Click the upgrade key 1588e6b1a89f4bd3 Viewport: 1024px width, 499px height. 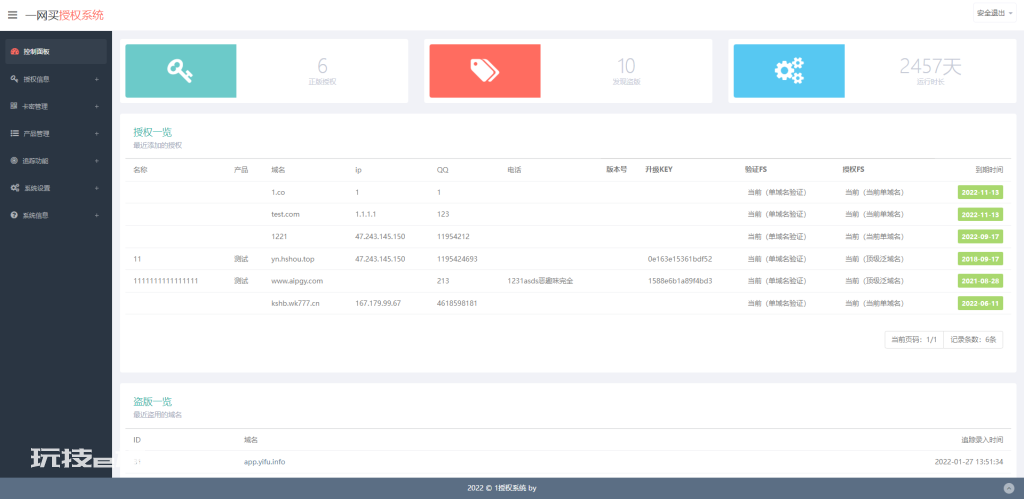[x=680, y=281]
